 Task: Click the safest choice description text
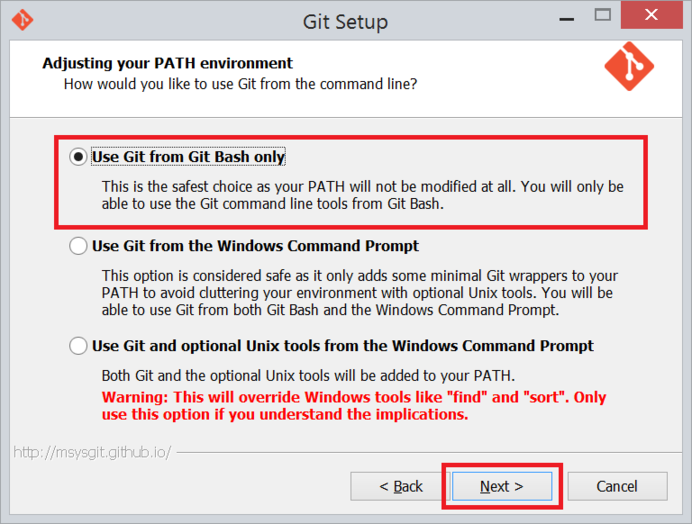click(x=363, y=195)
